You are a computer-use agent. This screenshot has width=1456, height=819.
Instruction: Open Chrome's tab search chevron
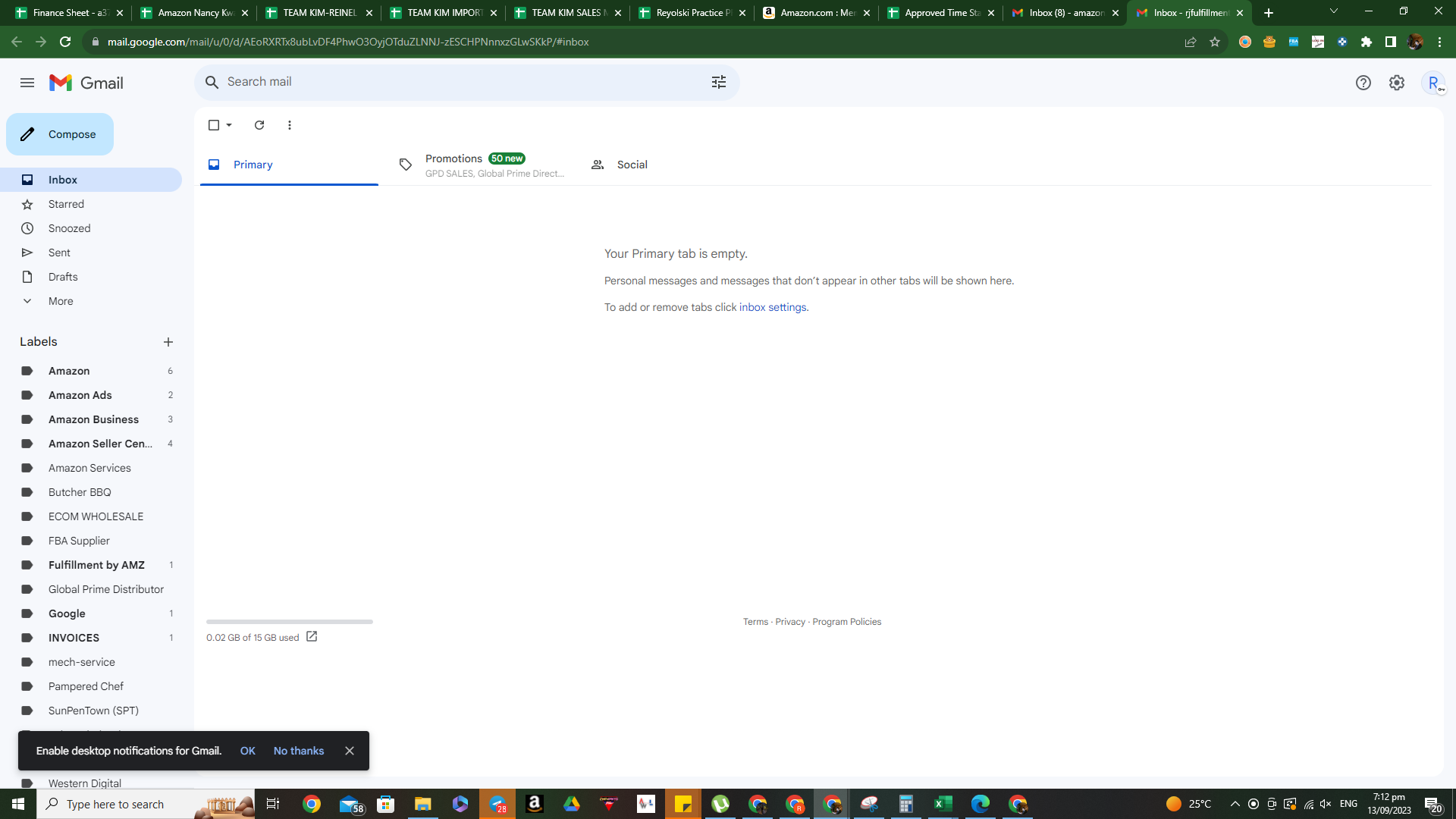pyautogui.click(x=1333, y=11)
